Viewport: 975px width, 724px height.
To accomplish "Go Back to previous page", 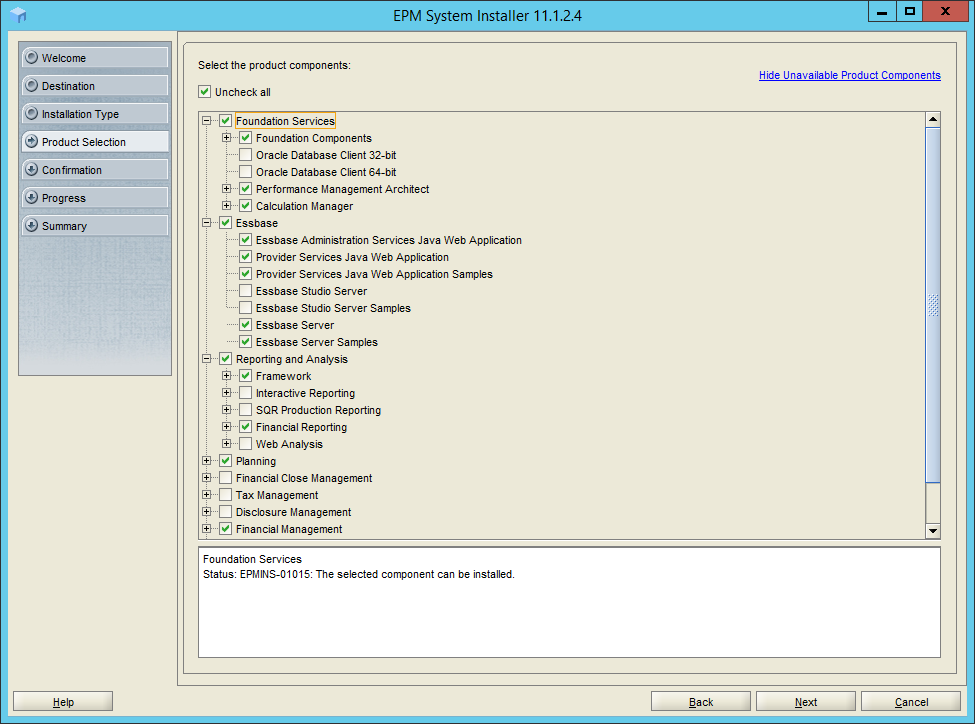I will click(701, 701).
